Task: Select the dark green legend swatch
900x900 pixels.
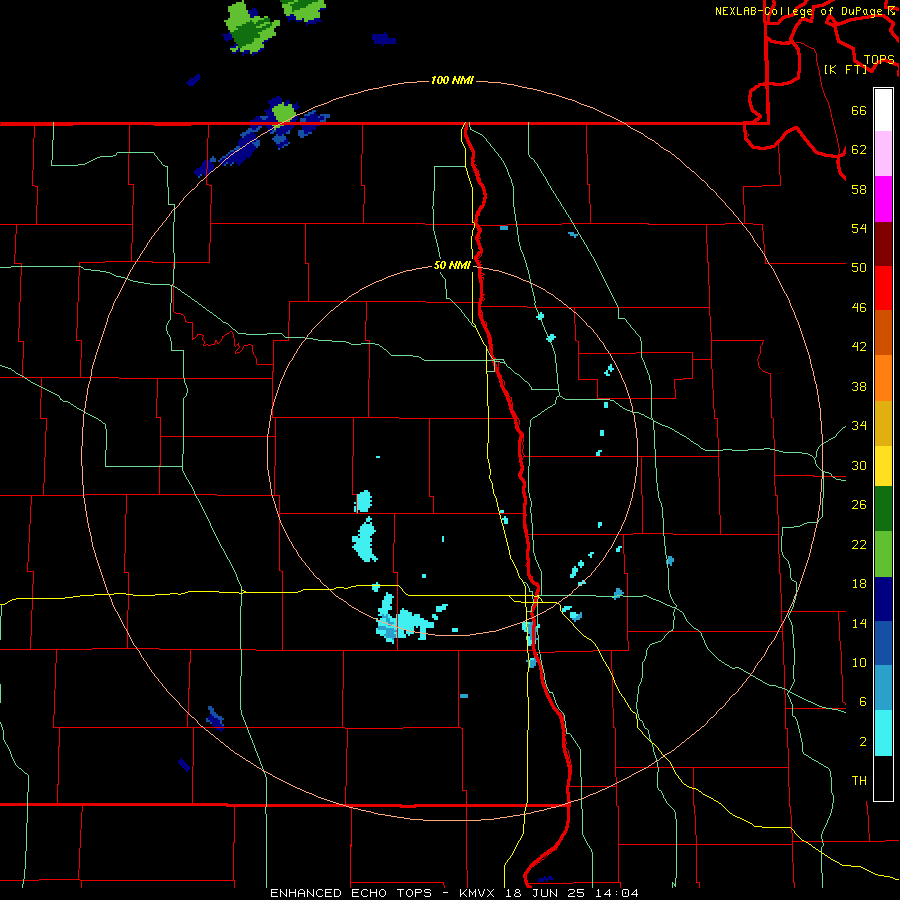Action: 883,509
